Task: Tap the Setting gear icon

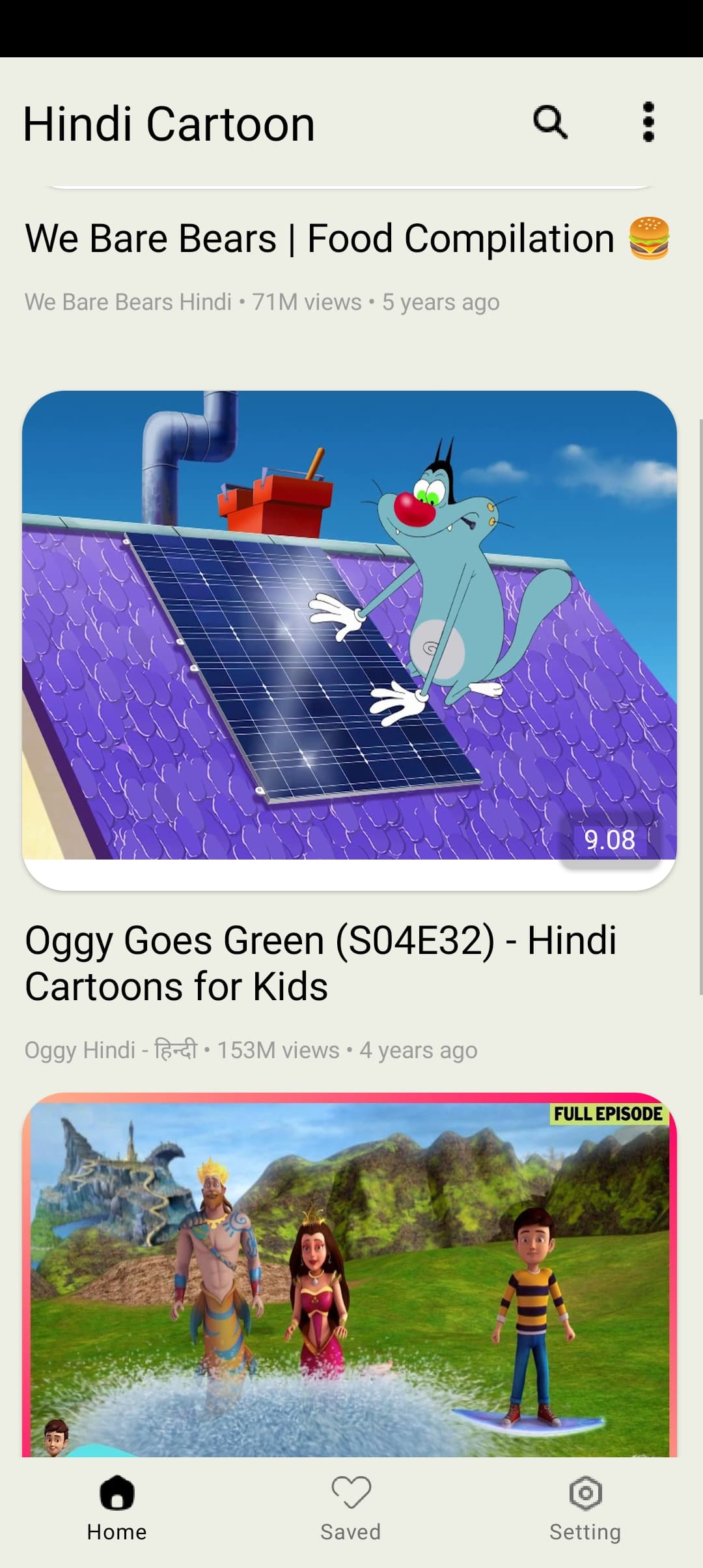Action: pyautogui.click(x=585, y=1492)
